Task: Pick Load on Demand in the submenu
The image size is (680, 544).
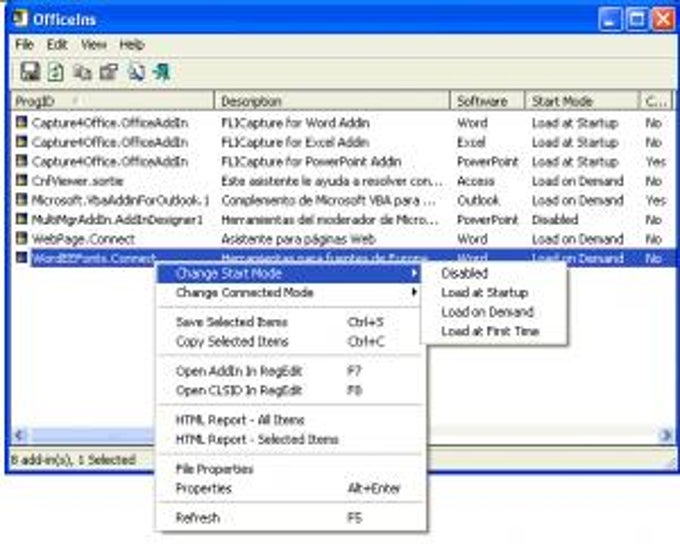Action: 494,312
